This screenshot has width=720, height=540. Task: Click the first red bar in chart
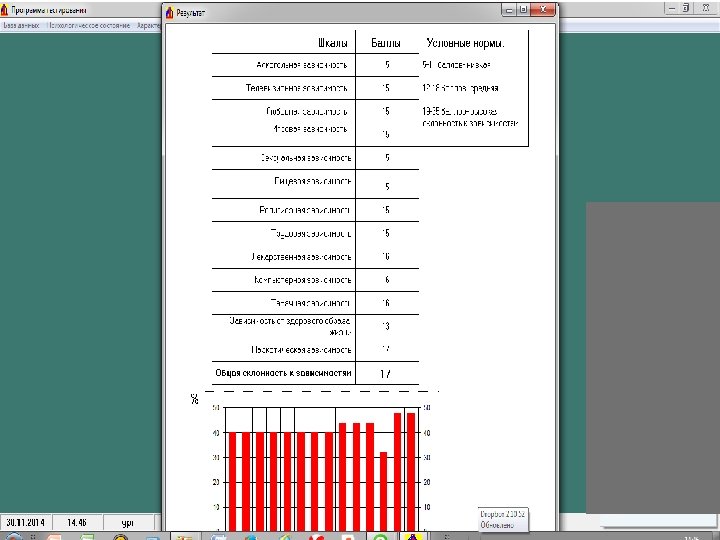coord(232,481)
